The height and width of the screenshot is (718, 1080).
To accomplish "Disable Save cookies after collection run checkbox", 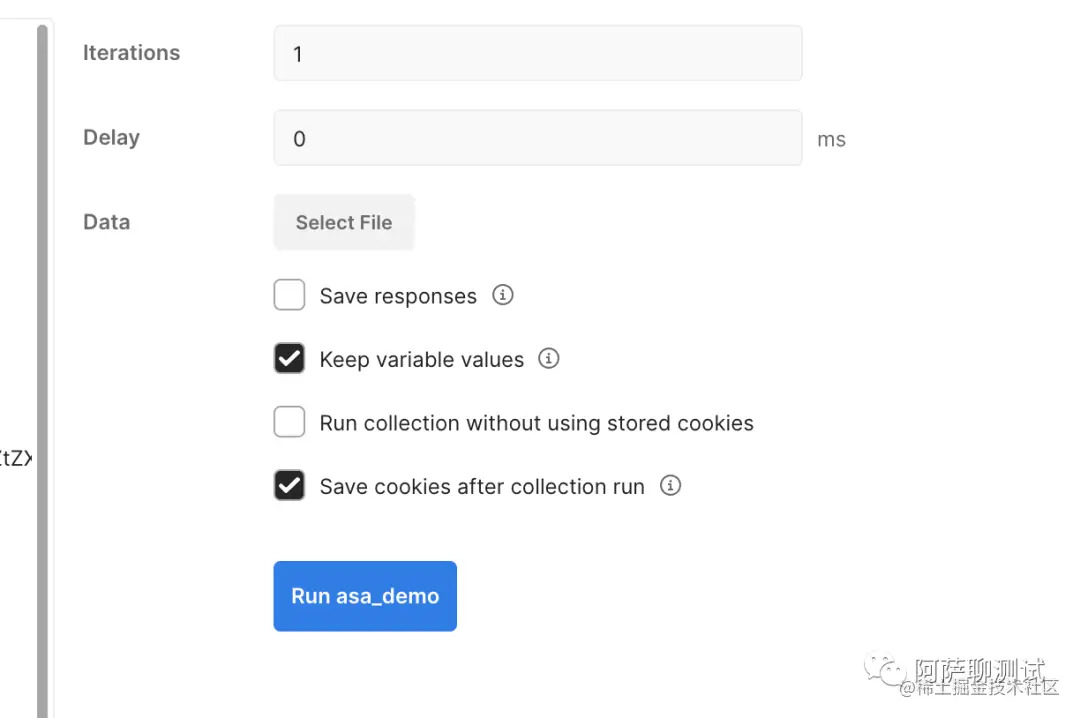I will (x=290, y=486).
